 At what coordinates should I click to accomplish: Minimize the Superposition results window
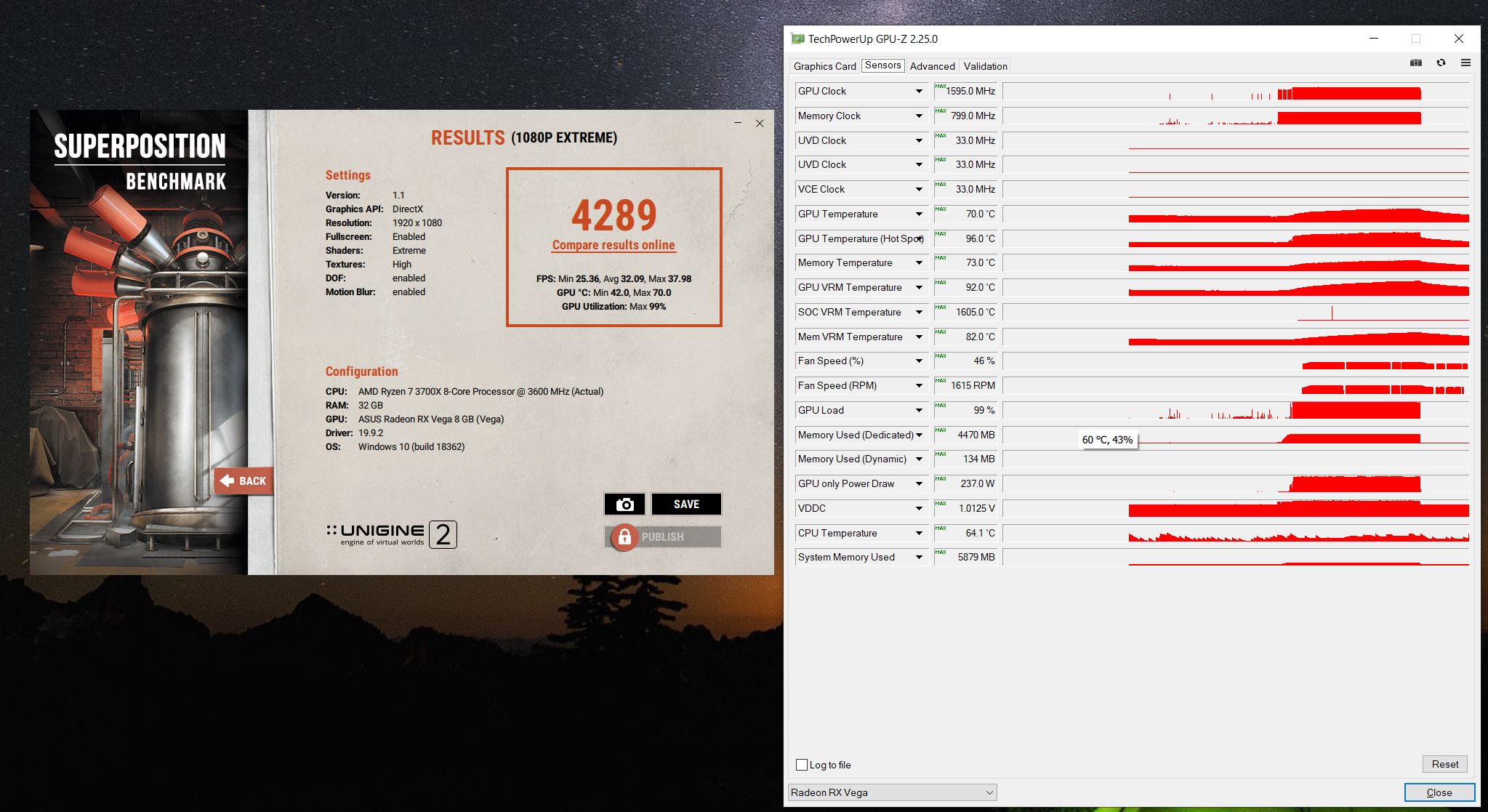738,124
